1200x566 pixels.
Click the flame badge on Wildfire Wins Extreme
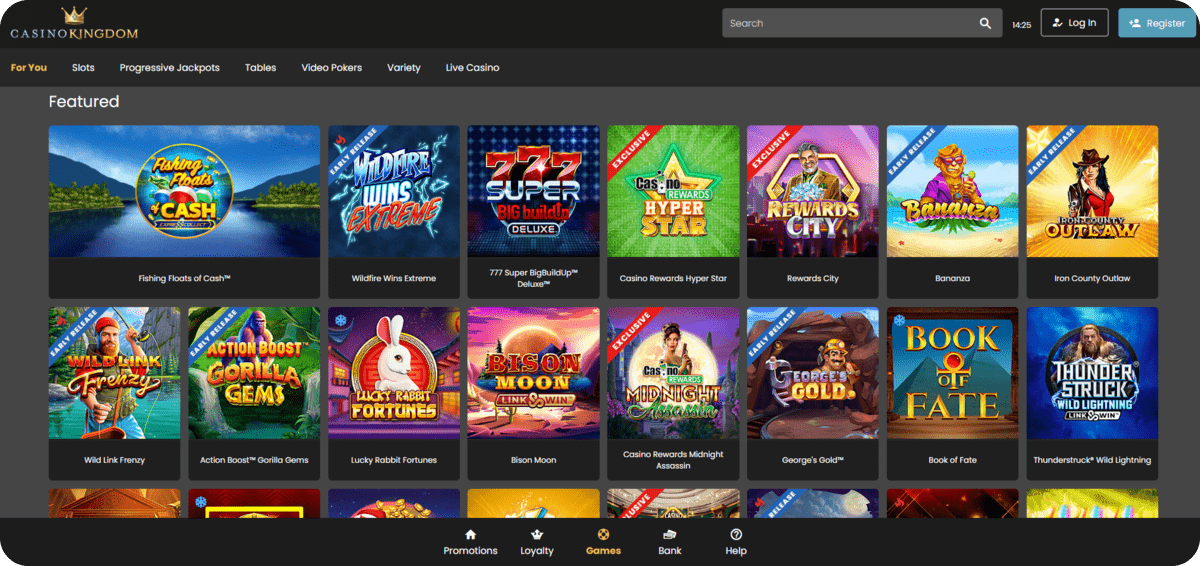[x=341, y=139]
